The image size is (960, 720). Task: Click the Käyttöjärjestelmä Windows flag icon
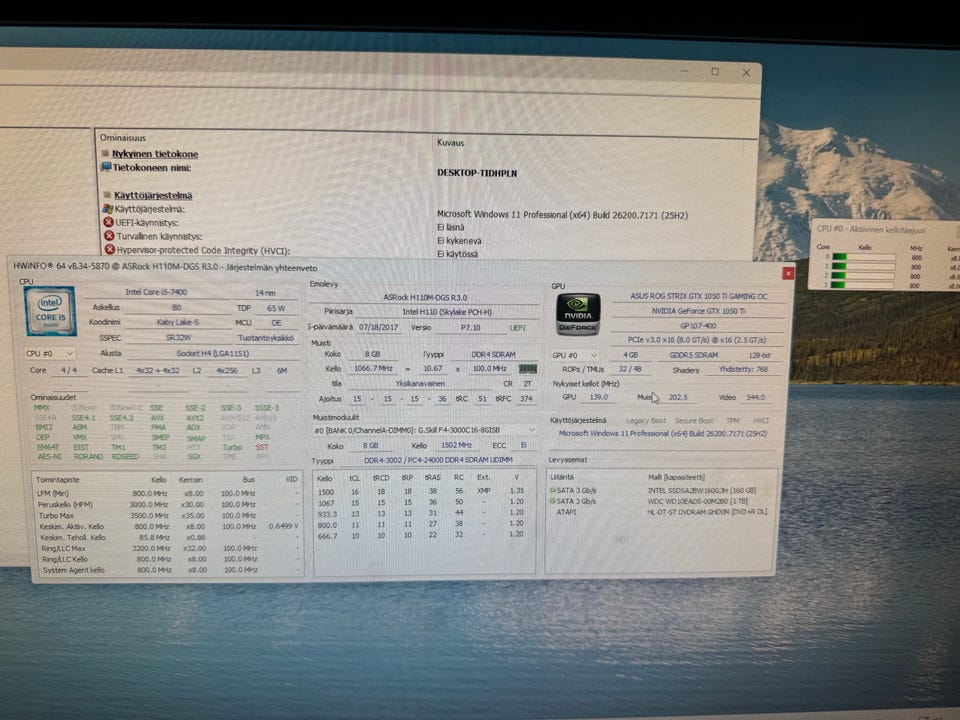click(108, 209)
